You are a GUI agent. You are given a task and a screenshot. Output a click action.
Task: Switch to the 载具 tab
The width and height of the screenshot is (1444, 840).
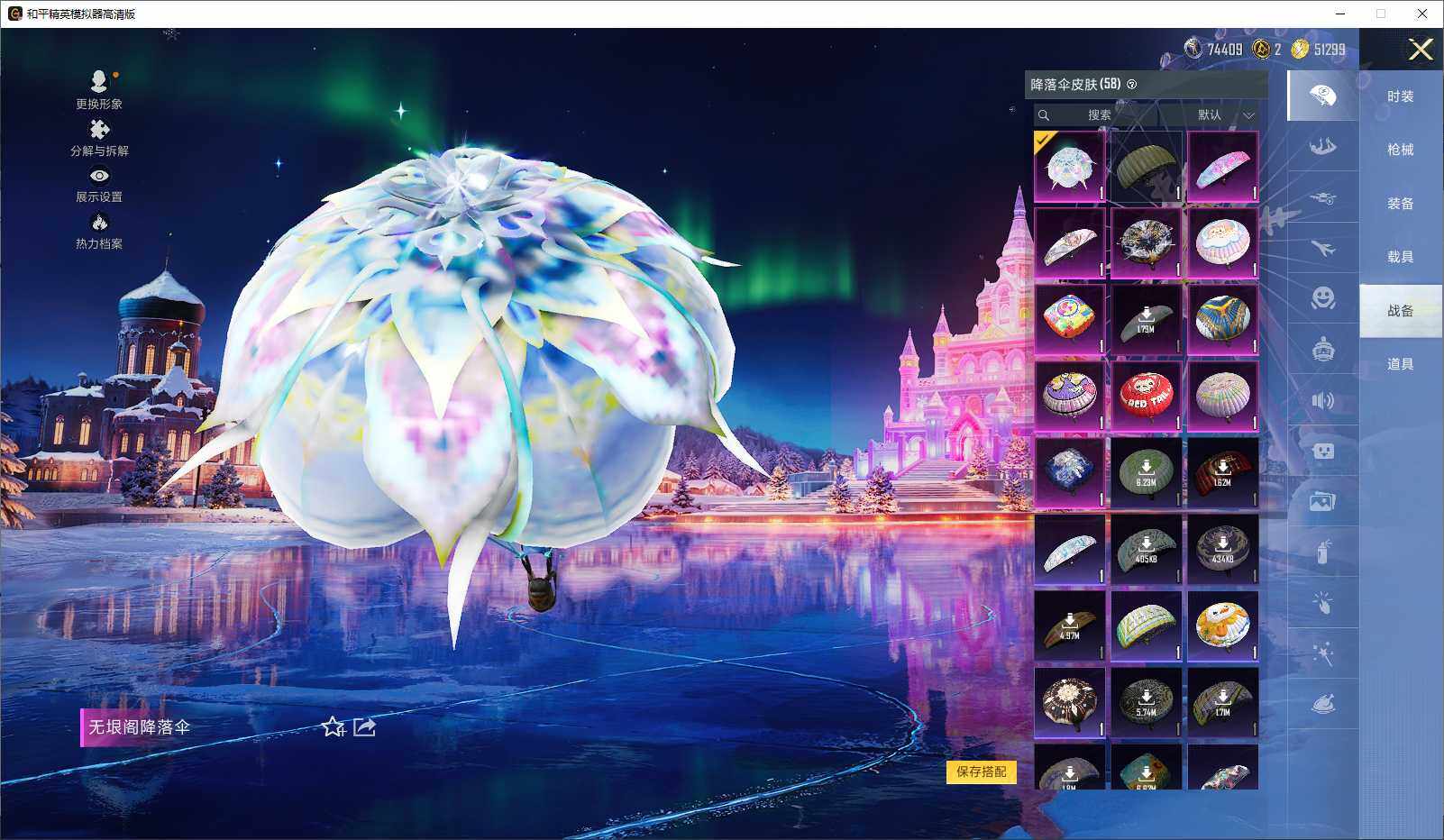(x=1401, y=257)
